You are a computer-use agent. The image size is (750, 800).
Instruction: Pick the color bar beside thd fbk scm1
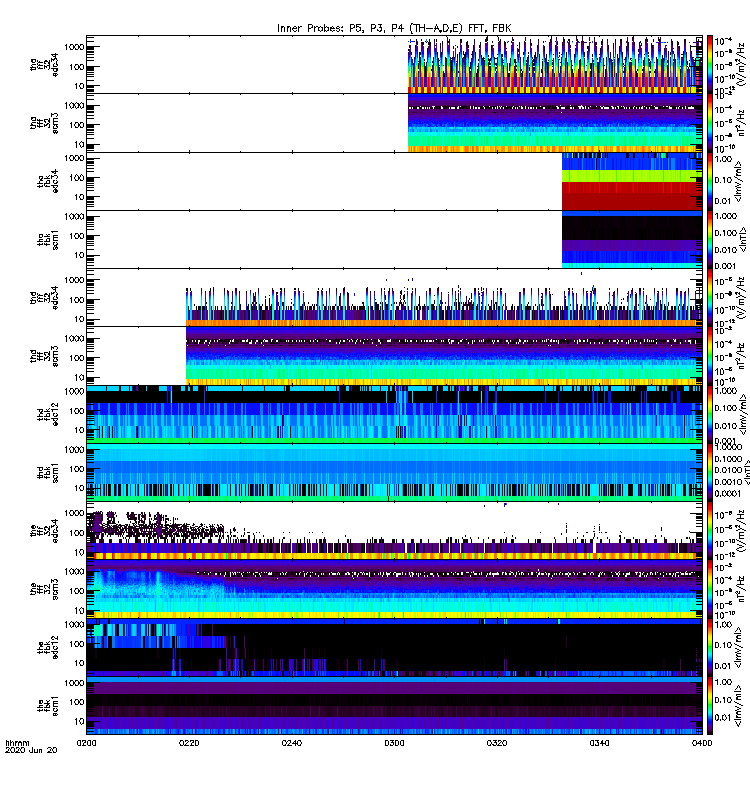pos(710,472)
